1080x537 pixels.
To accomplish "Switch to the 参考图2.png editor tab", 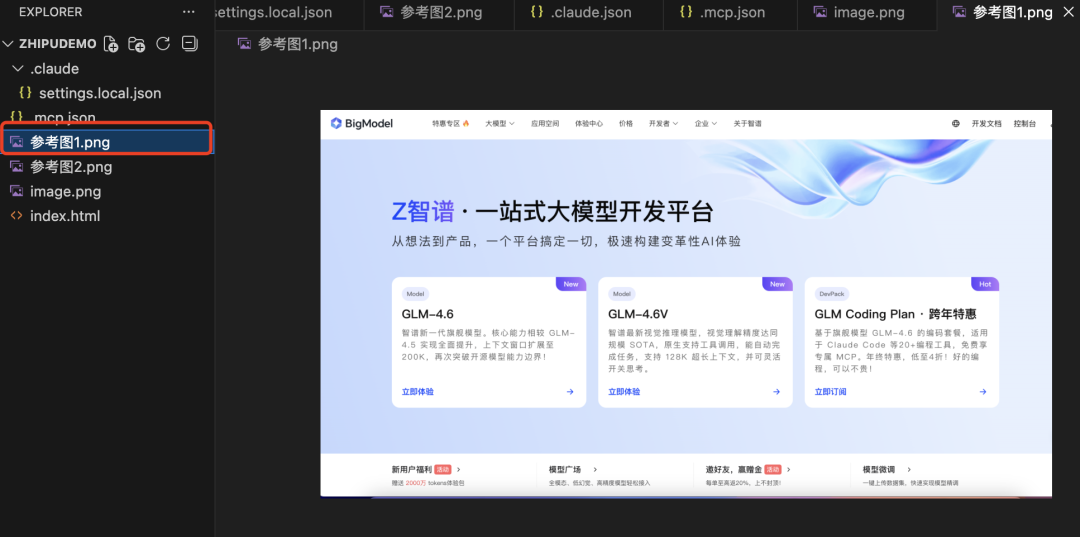I will click(x=439, y=12).
